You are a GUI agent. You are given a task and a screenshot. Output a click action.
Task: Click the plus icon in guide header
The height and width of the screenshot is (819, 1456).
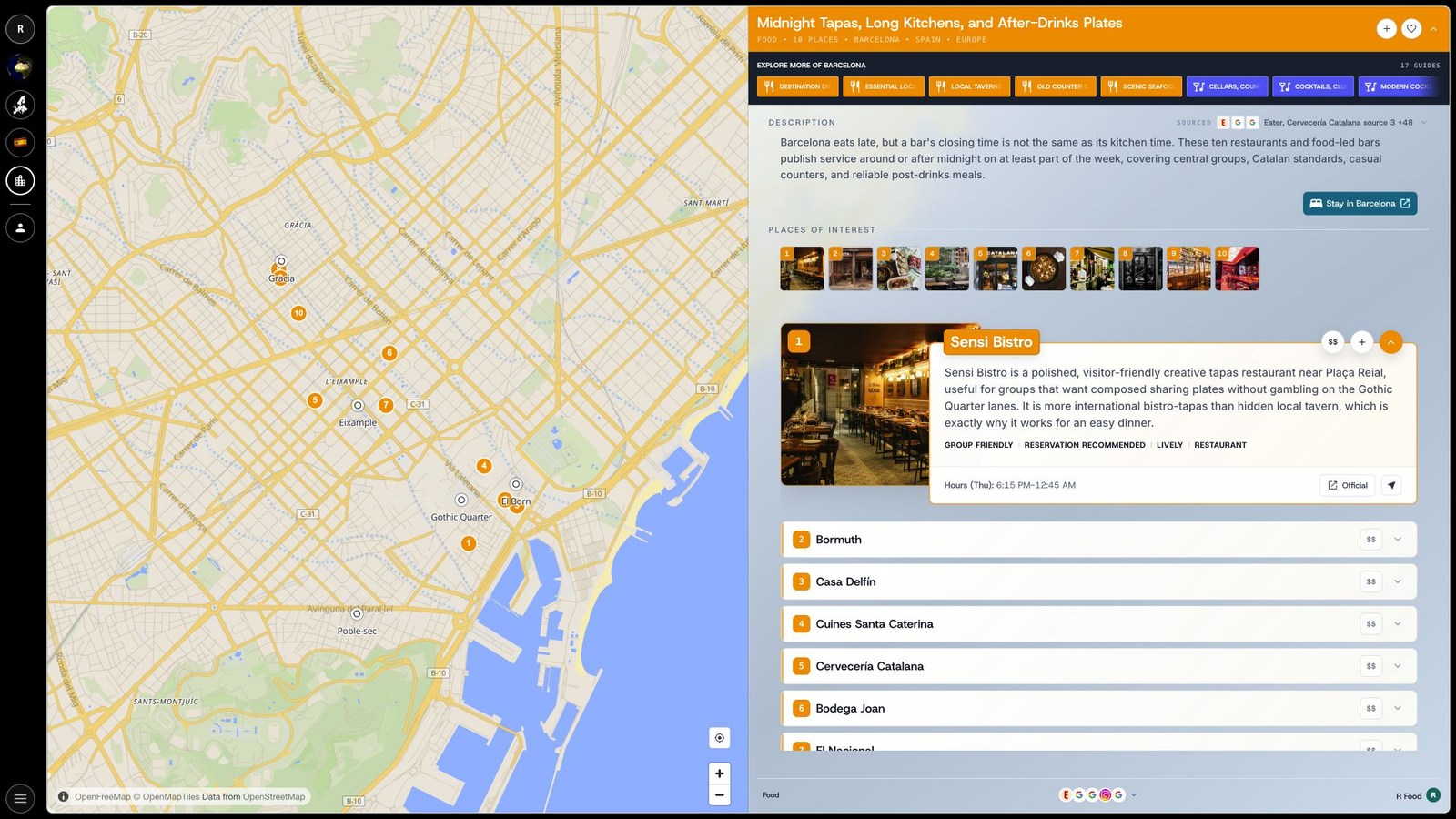1386,29
